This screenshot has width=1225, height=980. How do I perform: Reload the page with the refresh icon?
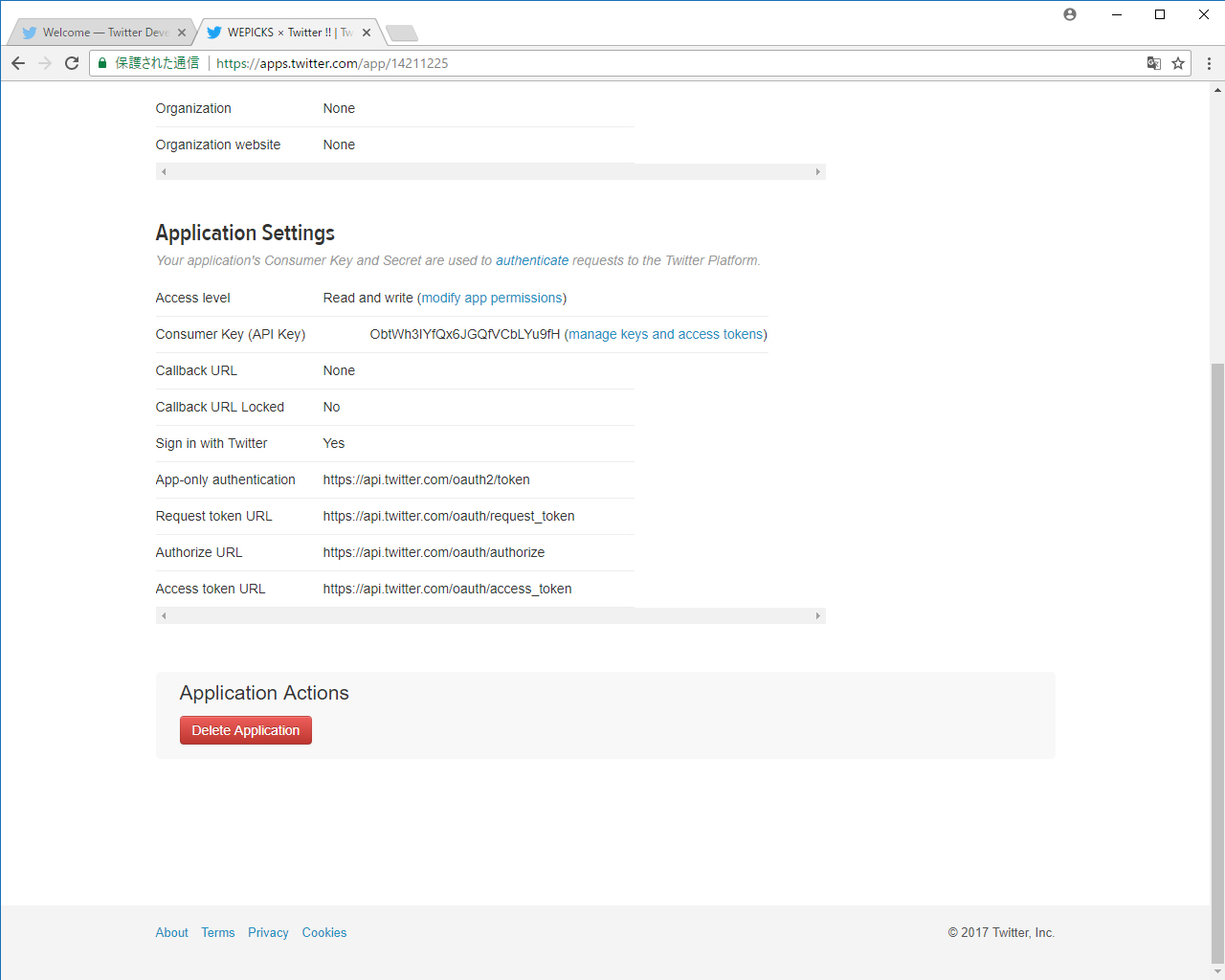point(72,63)
